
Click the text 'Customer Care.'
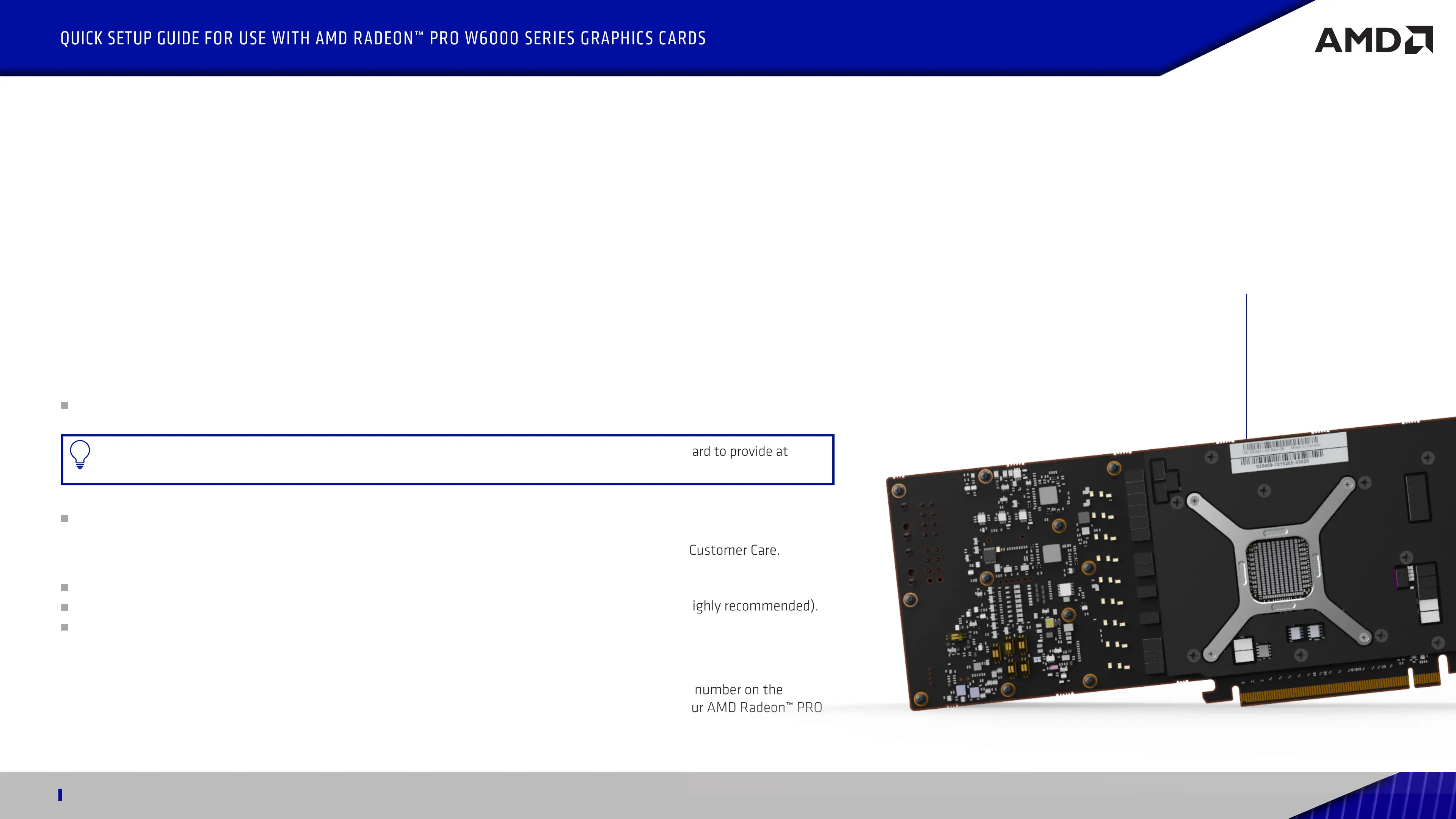pyautogui.click(x=734, y=550)
